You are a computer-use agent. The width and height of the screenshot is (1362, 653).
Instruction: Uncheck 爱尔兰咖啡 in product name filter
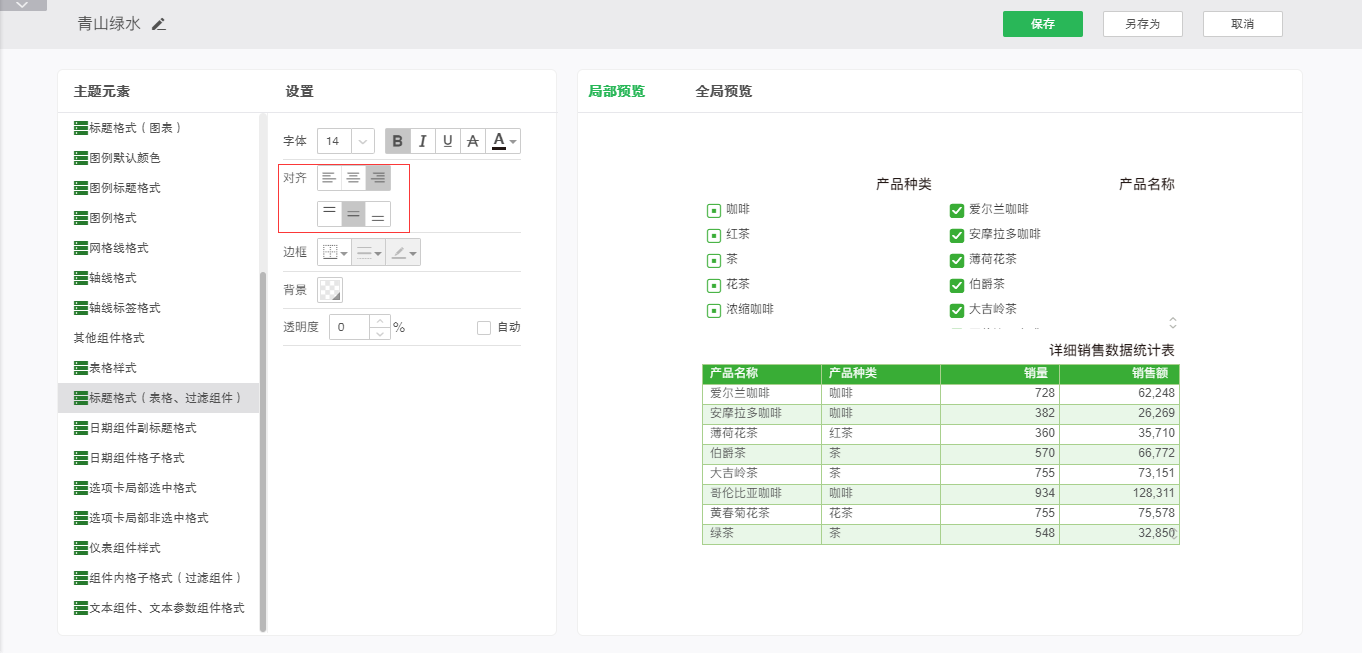pyautogui.click(x=957, y=210)
